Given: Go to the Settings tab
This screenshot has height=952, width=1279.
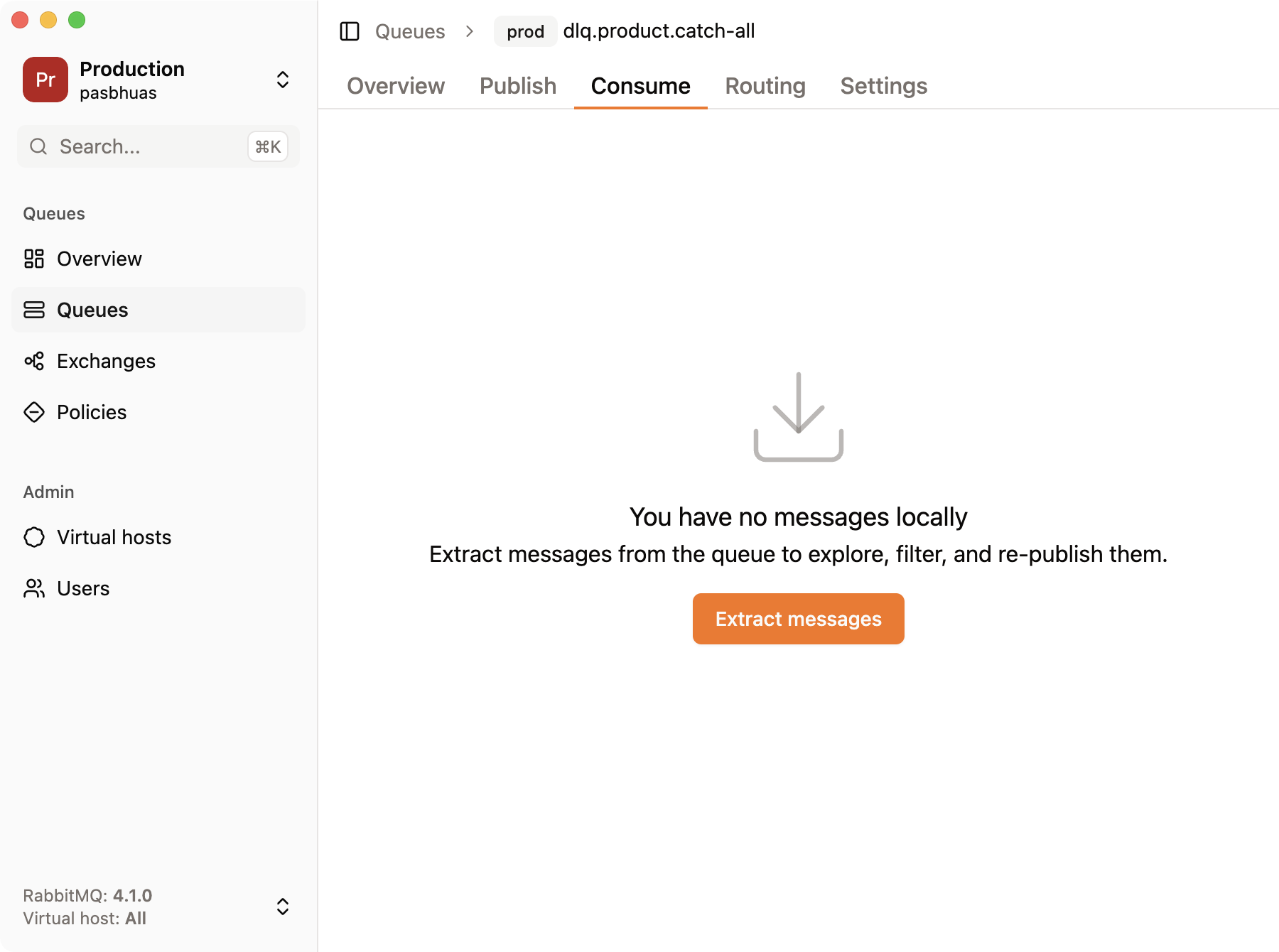Looking at the screenshot, I should pos(883,86).
